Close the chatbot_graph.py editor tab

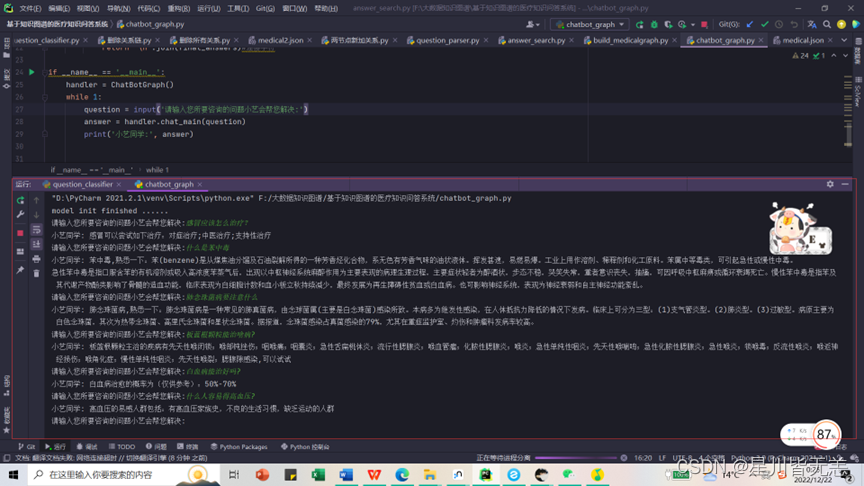coord(761,40)
